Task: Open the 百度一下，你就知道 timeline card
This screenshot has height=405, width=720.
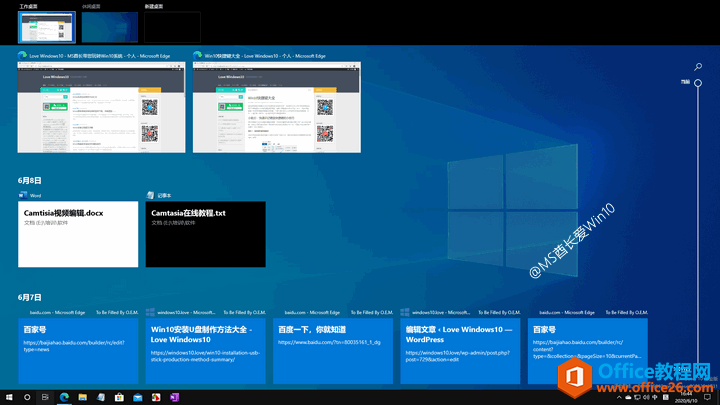Action: point(333,349)
